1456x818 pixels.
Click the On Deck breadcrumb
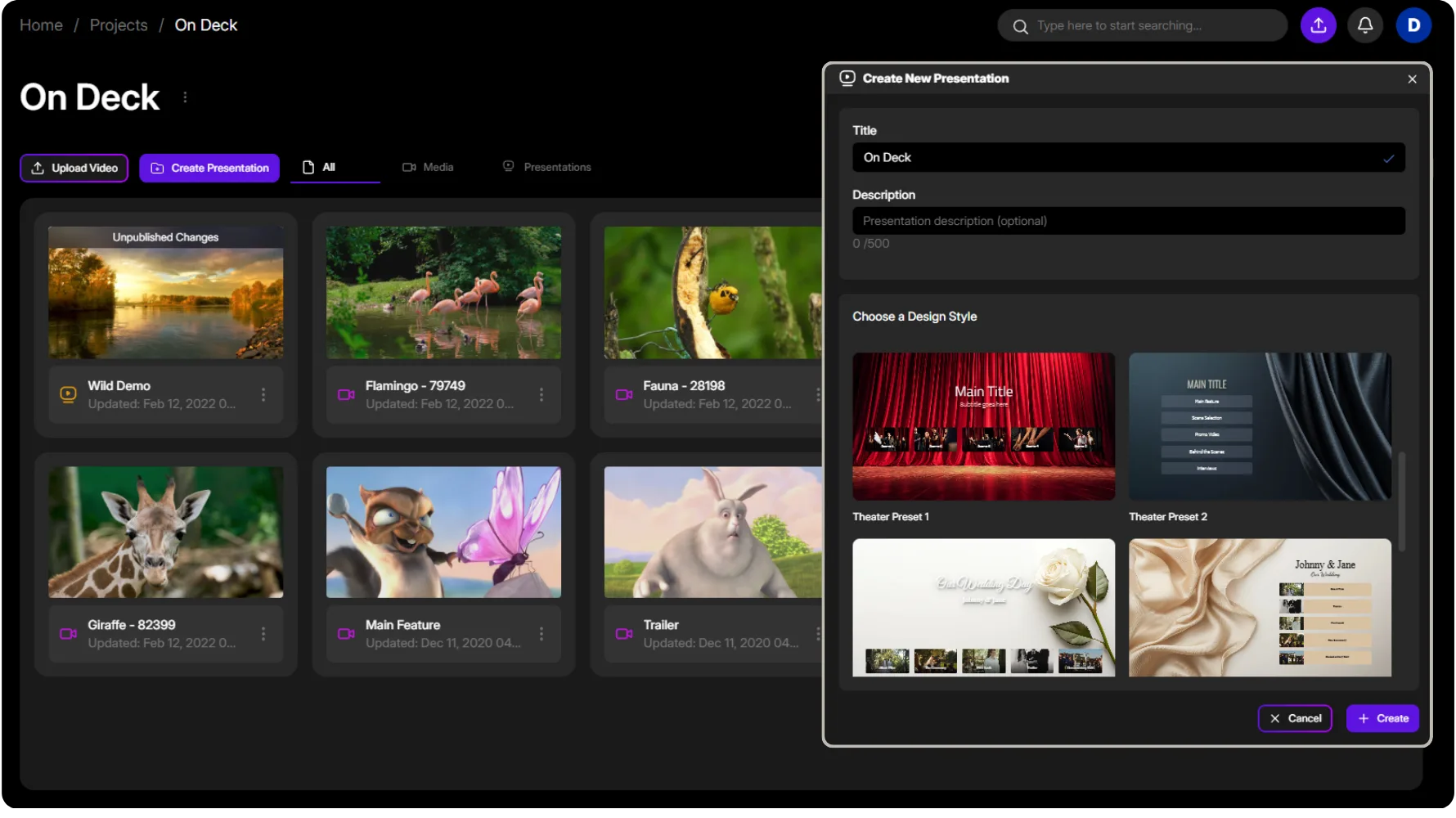point(206,25)
